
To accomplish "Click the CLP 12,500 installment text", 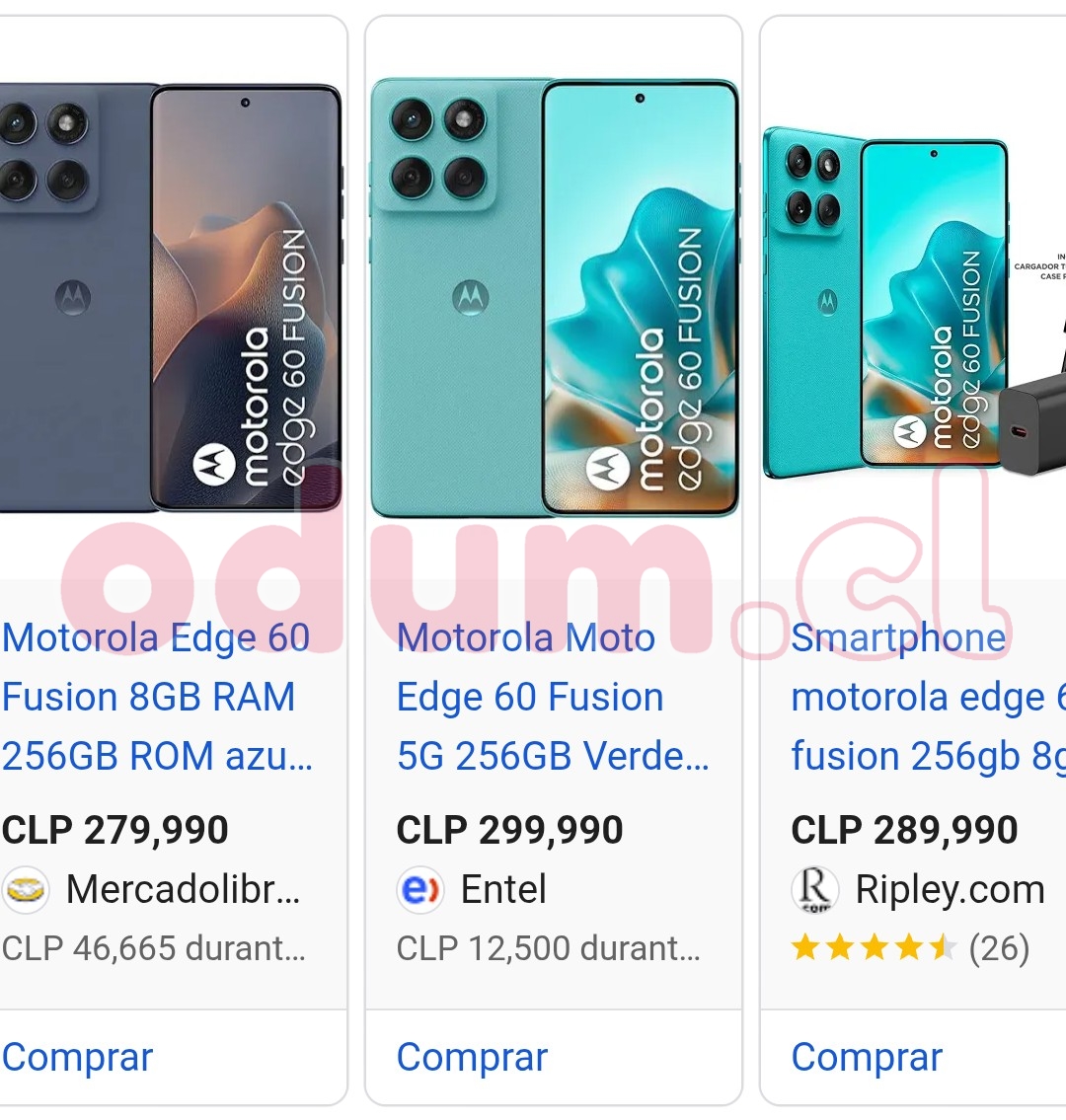I will pos(549,948).
